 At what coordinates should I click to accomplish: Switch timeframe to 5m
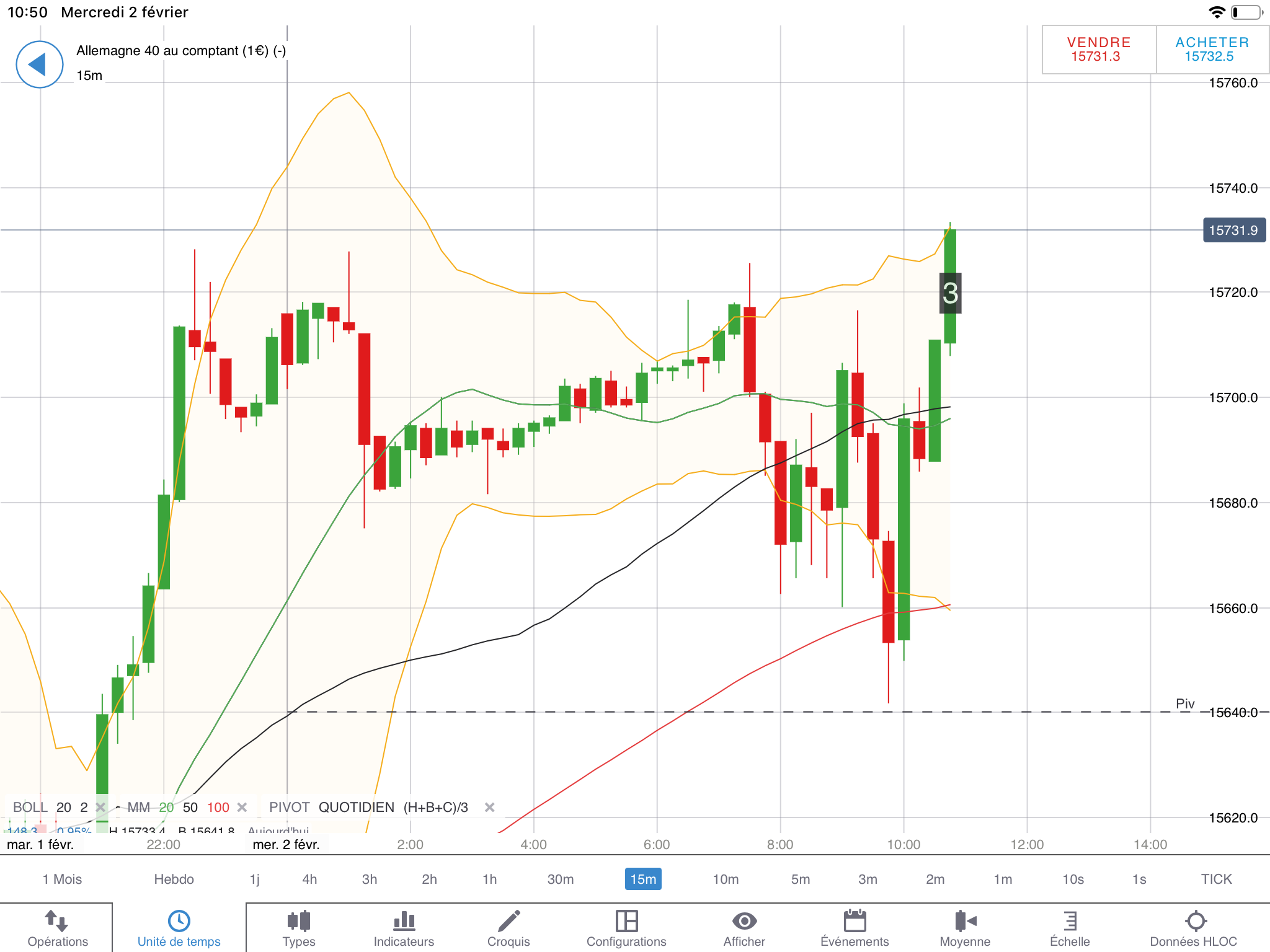(800, 879)
